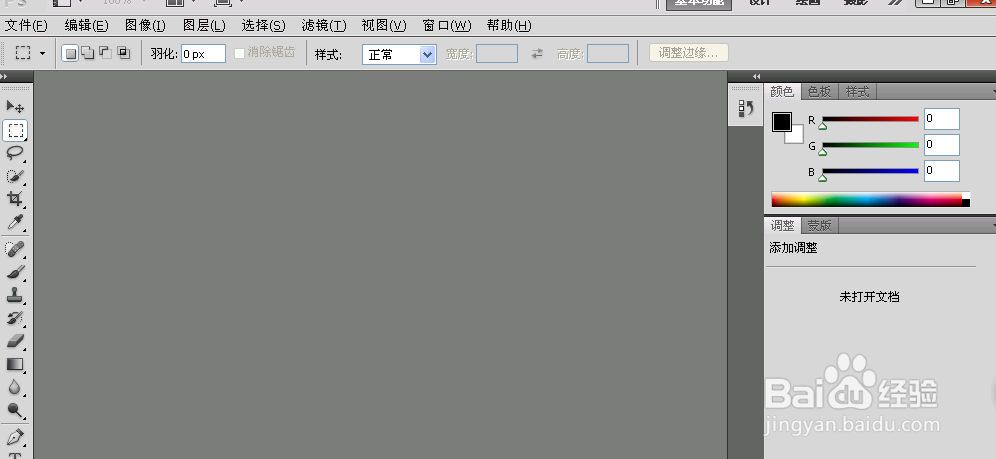Switch to the 色板 tab

[819, 91]
